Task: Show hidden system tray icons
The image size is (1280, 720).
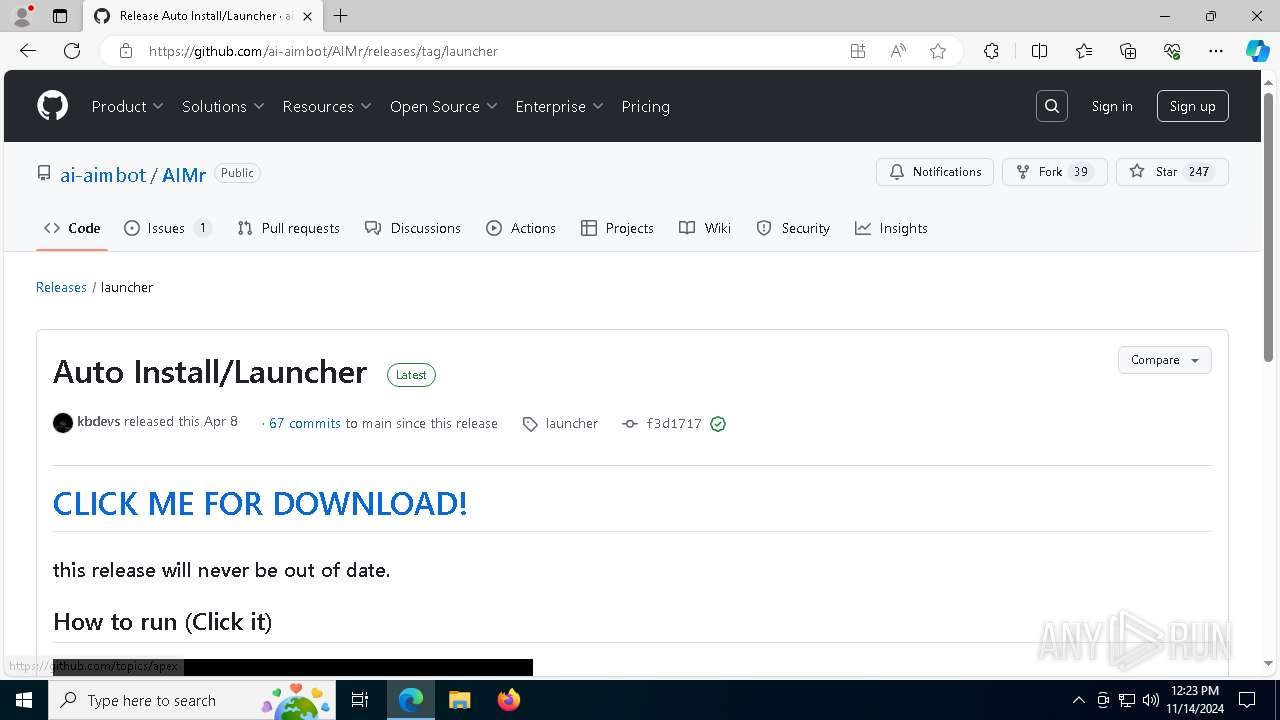Action: click(1078, 700)
